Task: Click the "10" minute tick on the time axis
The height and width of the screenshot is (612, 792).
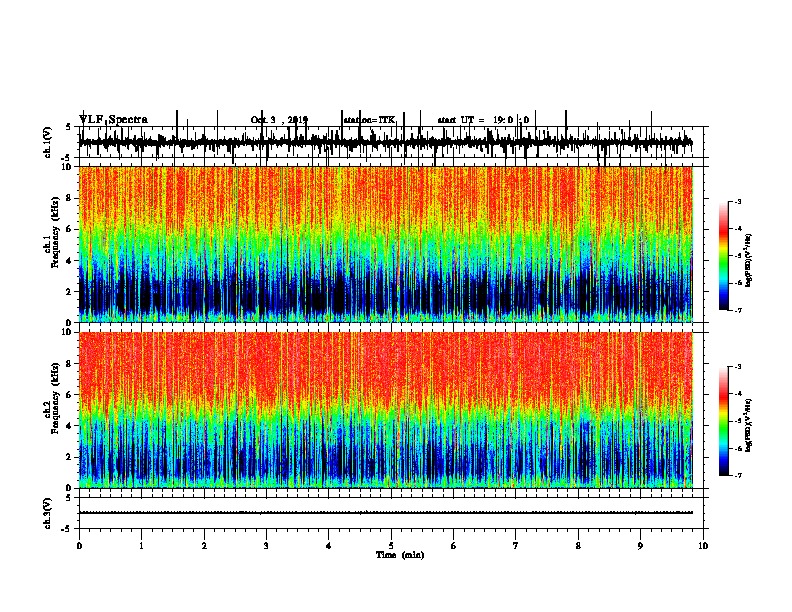Action: (703, 546)
